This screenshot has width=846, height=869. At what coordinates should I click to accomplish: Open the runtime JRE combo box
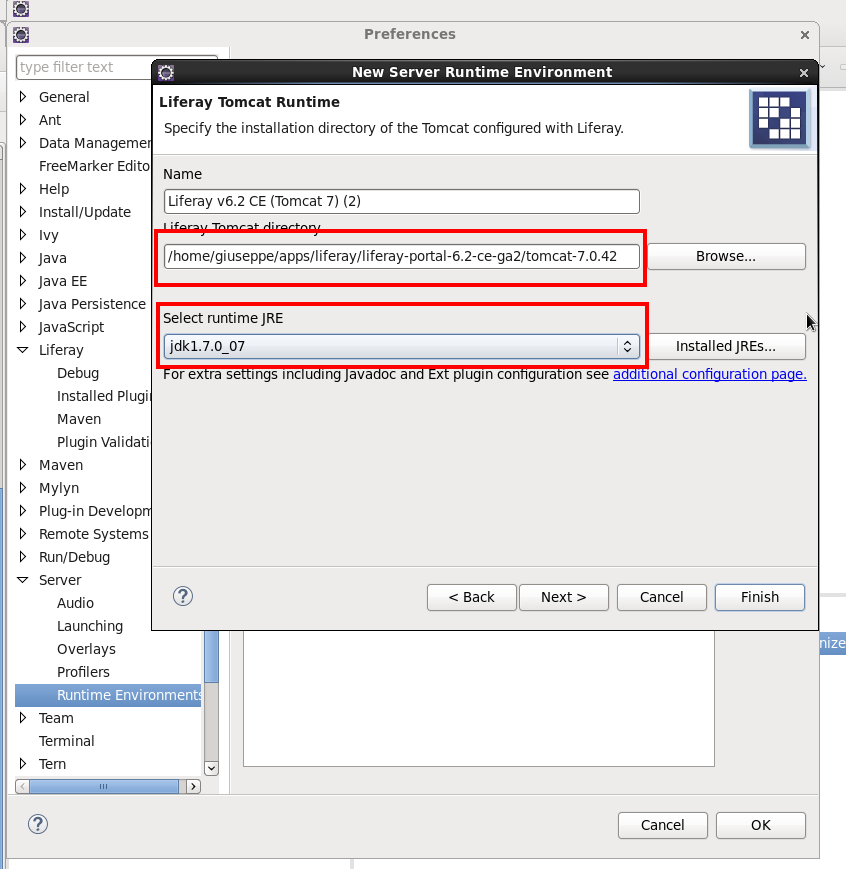pos(401,346)
